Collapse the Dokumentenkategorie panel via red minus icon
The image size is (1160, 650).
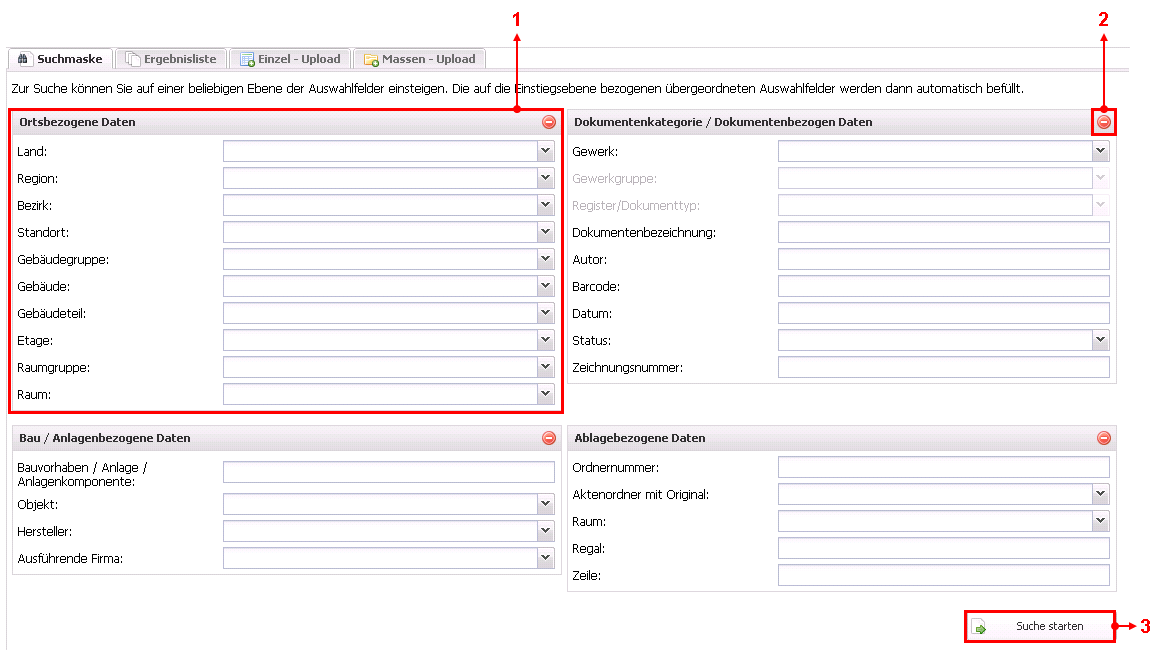(1104, 122)
